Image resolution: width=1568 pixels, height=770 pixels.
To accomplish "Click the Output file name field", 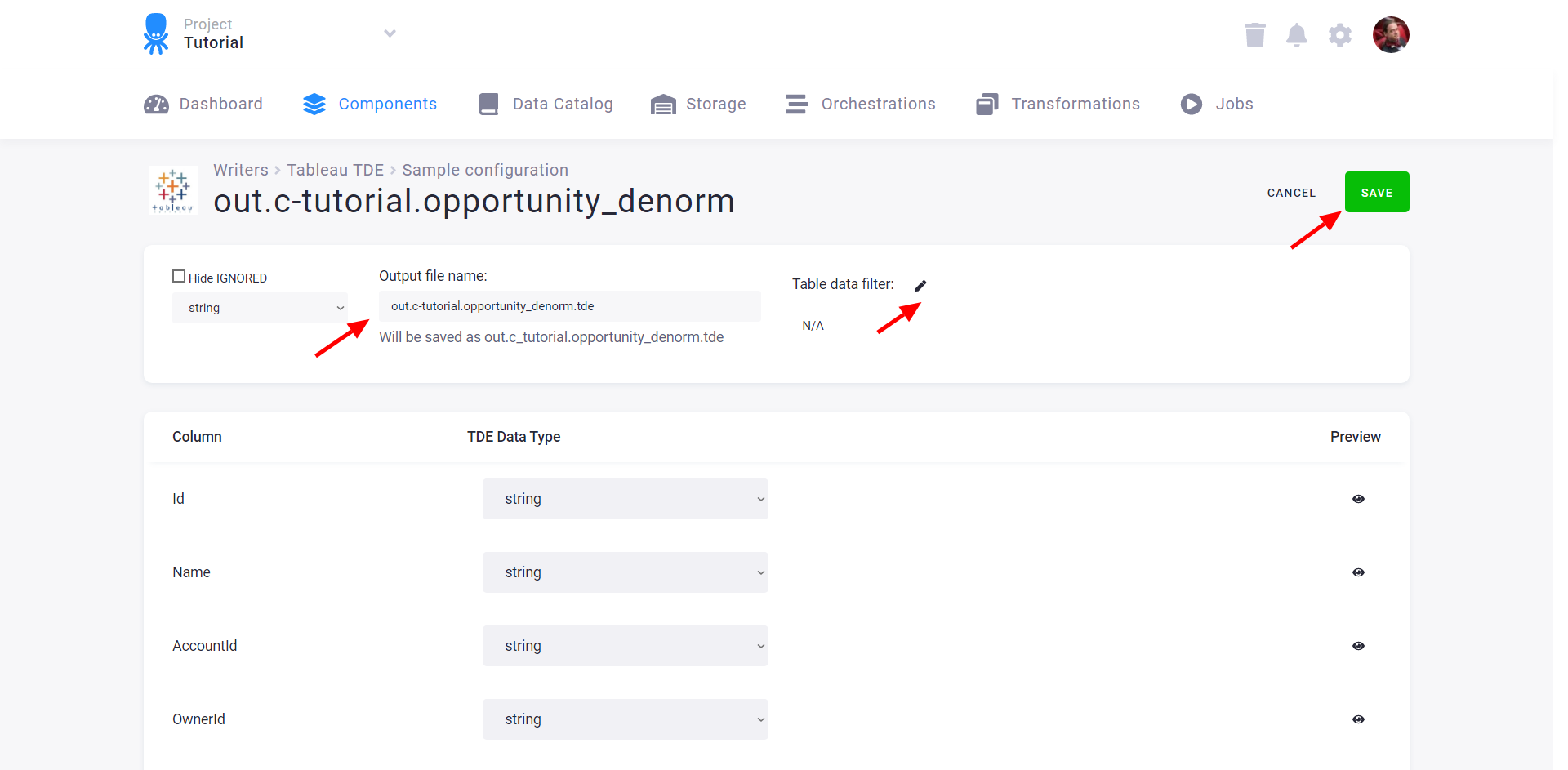I will click(x=570, y=306).
